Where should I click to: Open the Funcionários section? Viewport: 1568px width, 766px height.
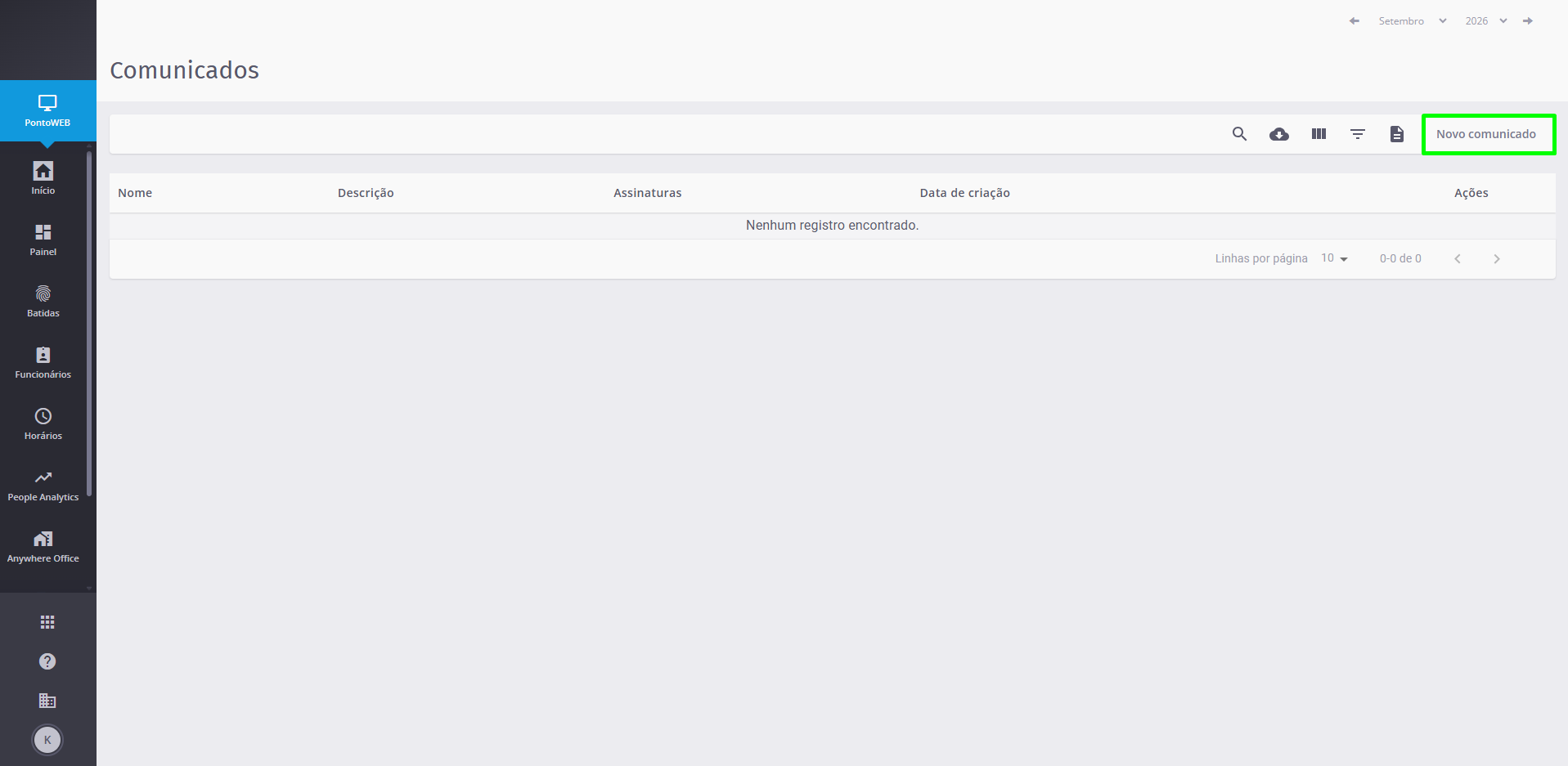(43, 362)
